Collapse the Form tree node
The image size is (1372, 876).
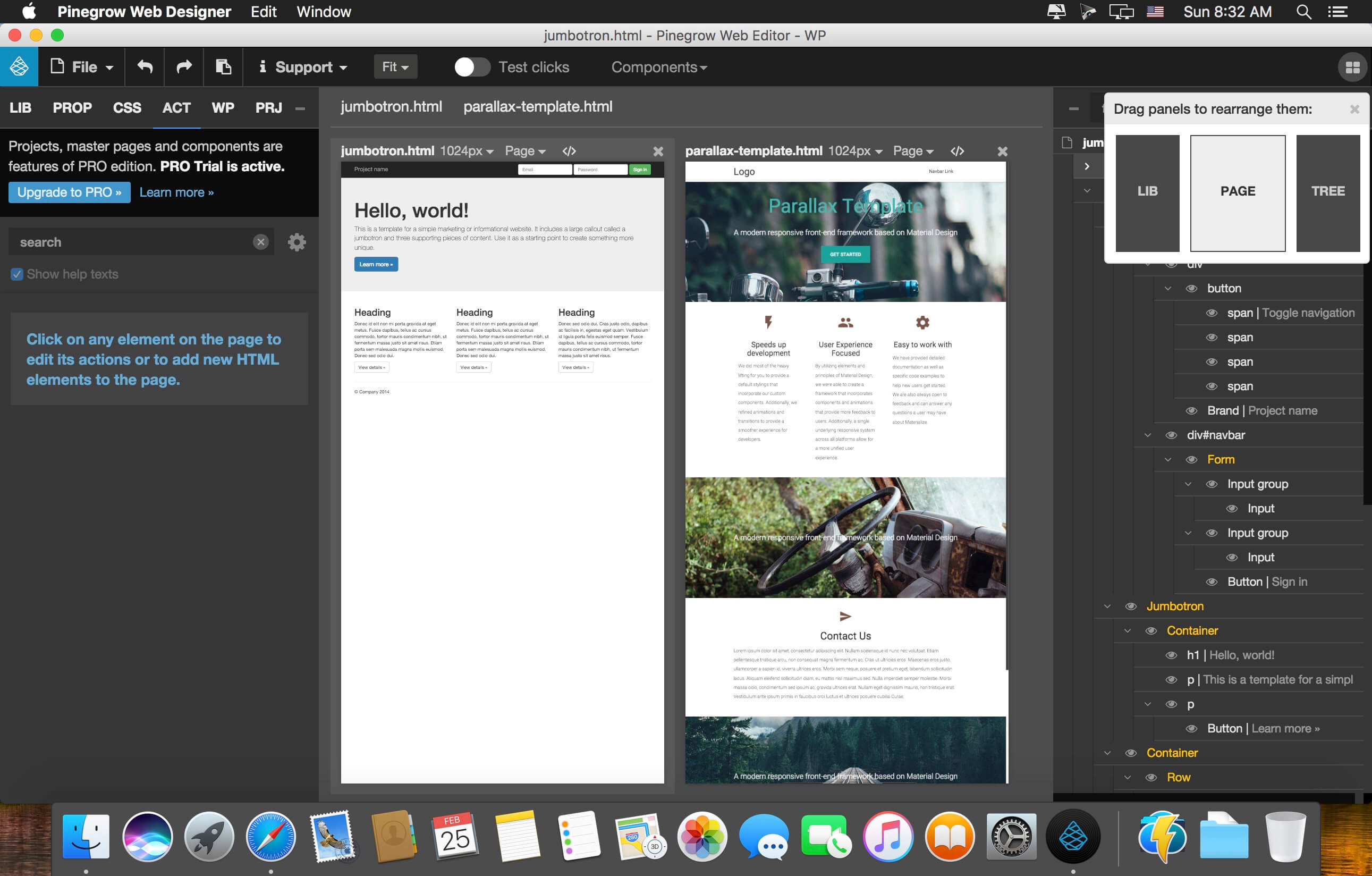1167,460
